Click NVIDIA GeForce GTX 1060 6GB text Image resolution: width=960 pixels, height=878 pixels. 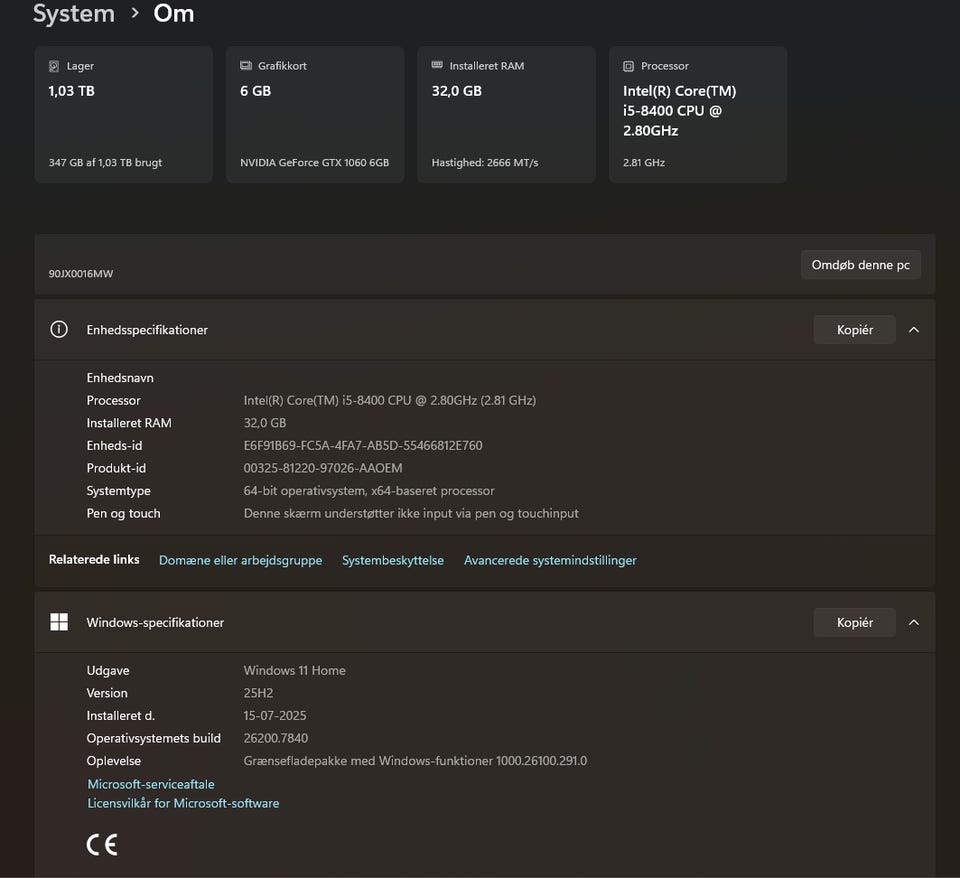[x=315, y=163]
